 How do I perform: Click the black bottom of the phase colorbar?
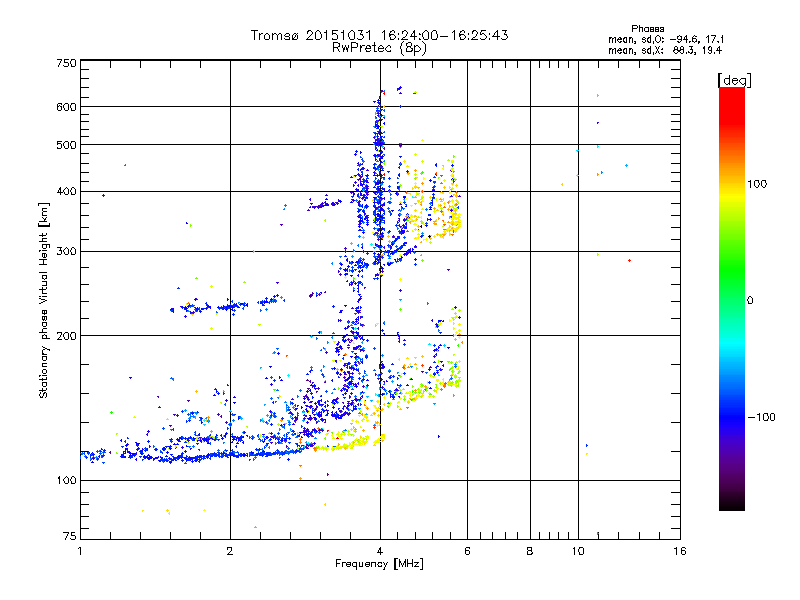click(732, 503)
